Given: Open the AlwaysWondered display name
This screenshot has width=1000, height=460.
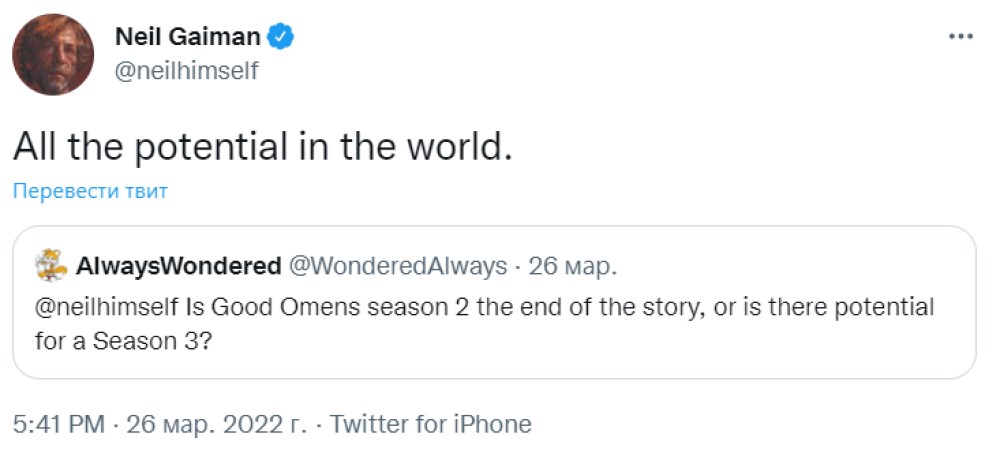Looking at the screenshot, I should [x=178, y=266].
